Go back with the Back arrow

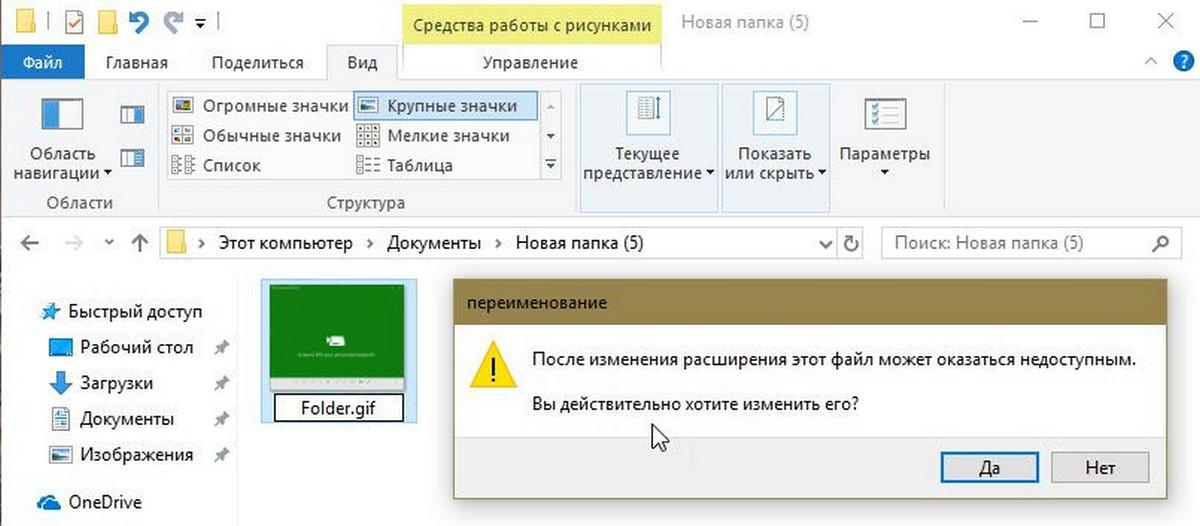(29, 243)
